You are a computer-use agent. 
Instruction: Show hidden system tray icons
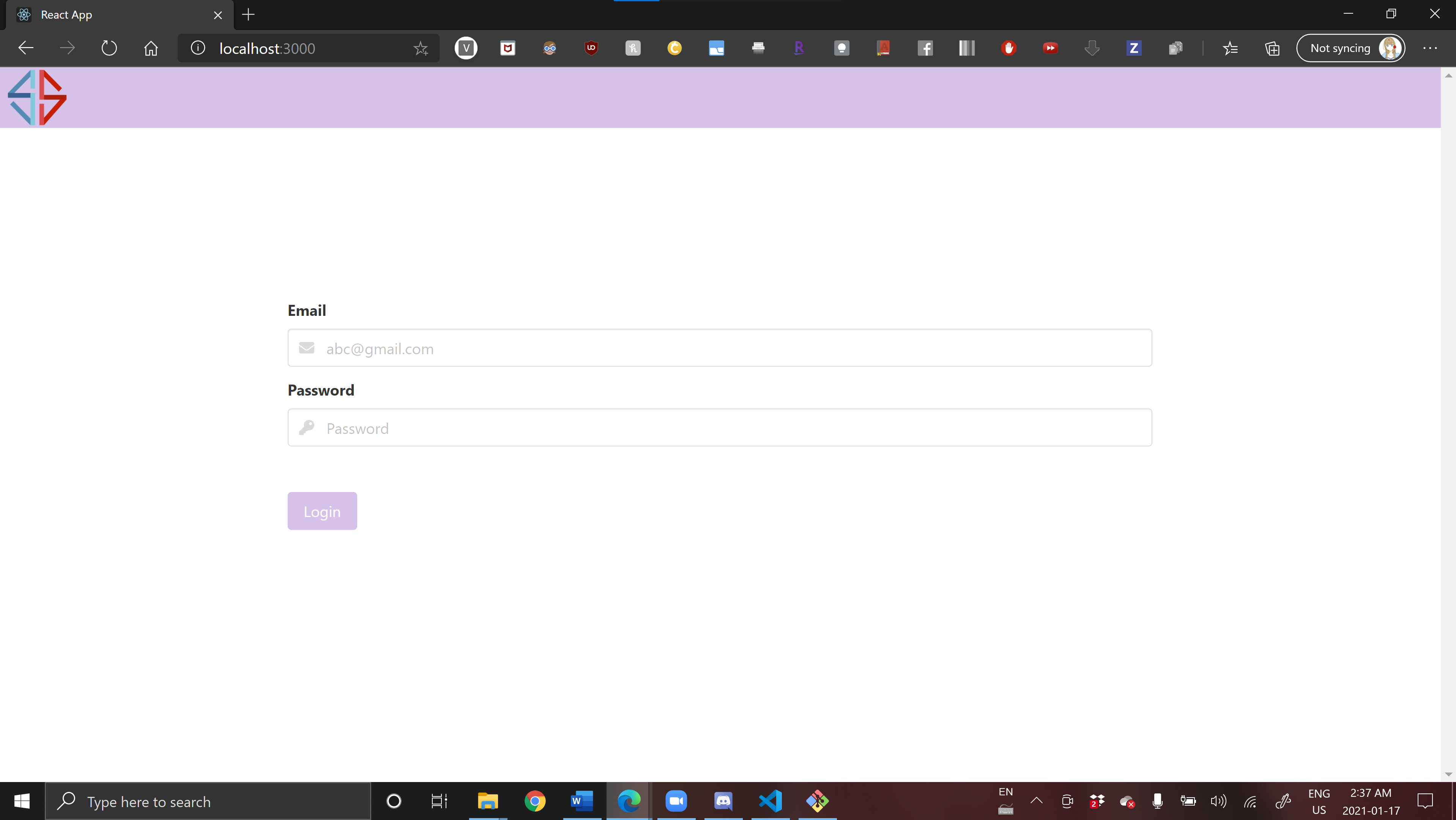(1036, 800)
